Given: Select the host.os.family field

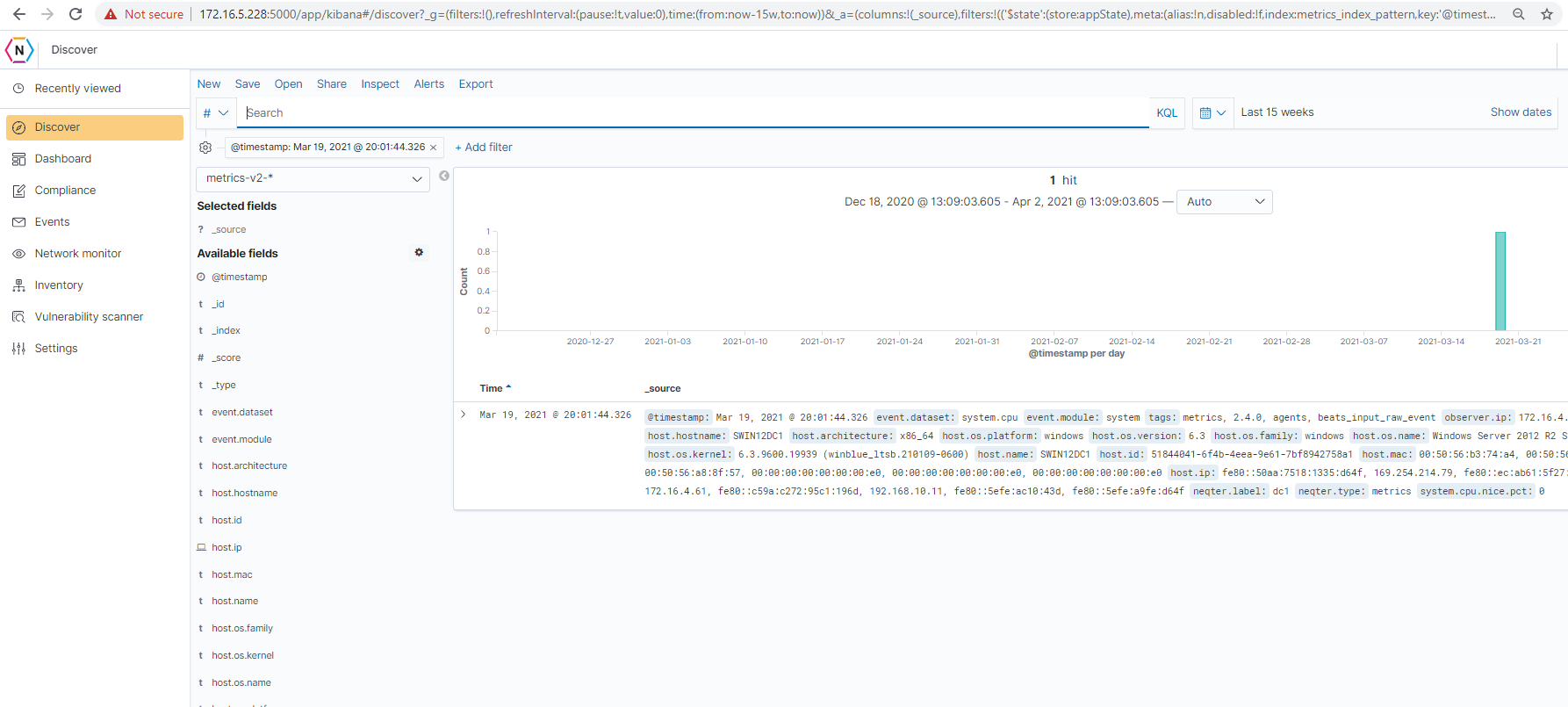Looking at the screenshot, I should (242, 629).
